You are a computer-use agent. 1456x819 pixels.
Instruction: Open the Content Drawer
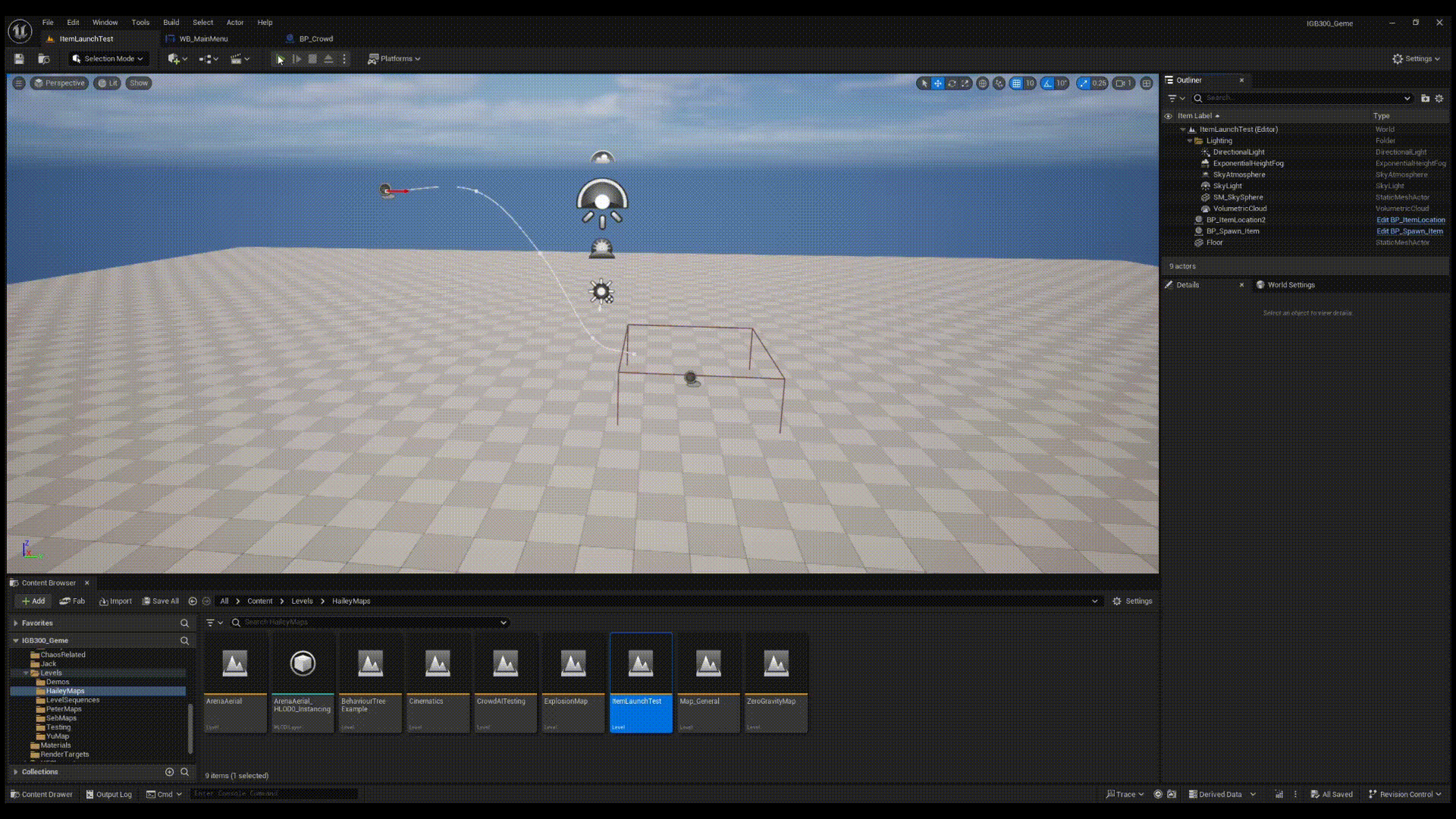click(42, 795)
